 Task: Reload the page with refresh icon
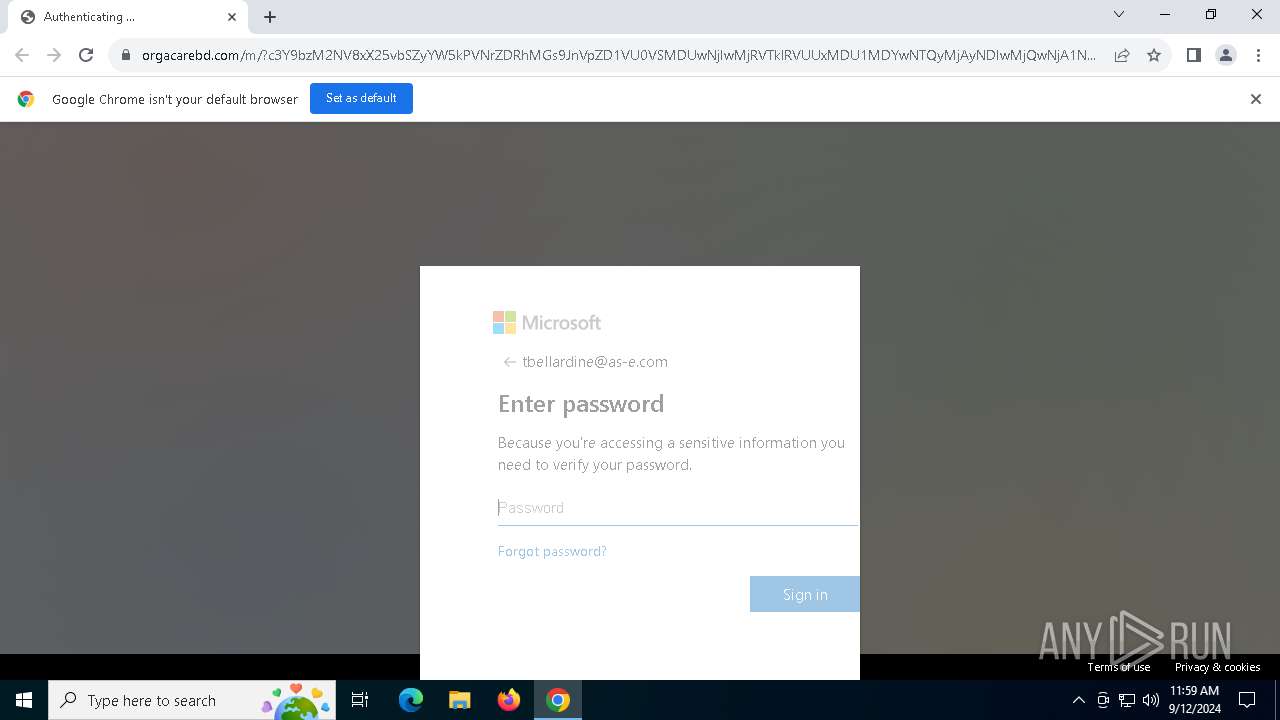(86, 55)
